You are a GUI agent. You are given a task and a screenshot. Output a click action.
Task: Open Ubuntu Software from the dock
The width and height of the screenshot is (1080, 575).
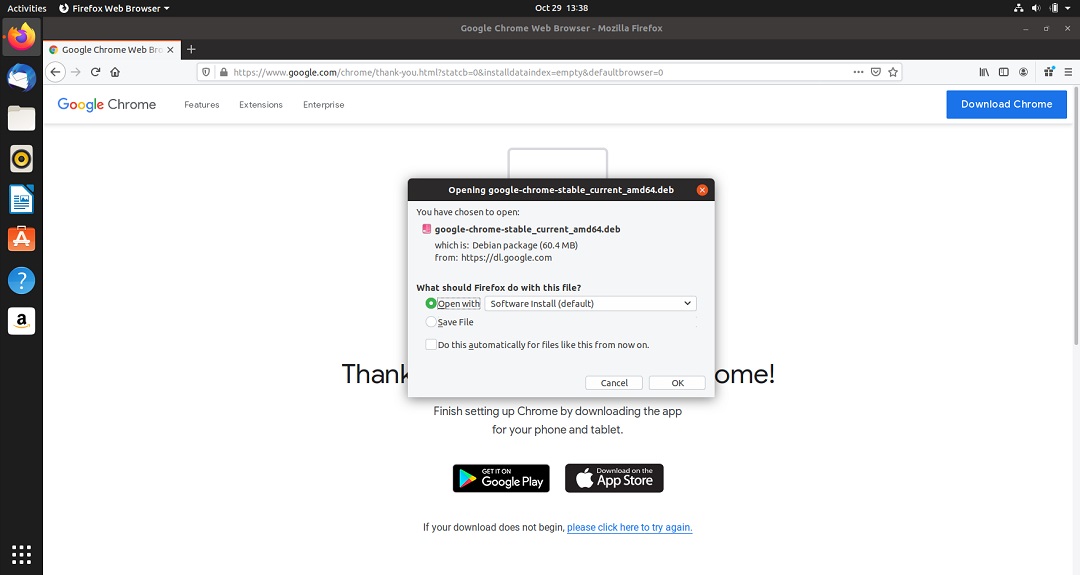tap(21, 240)
